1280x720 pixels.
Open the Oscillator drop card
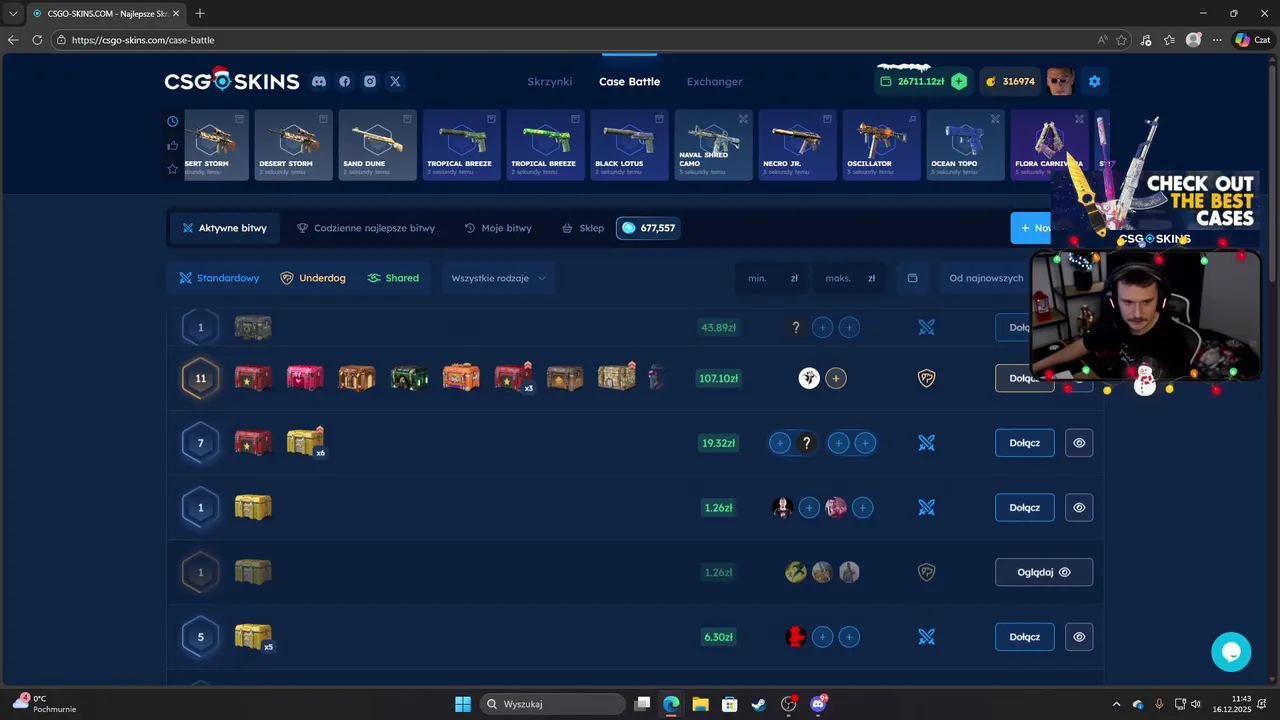882,145
